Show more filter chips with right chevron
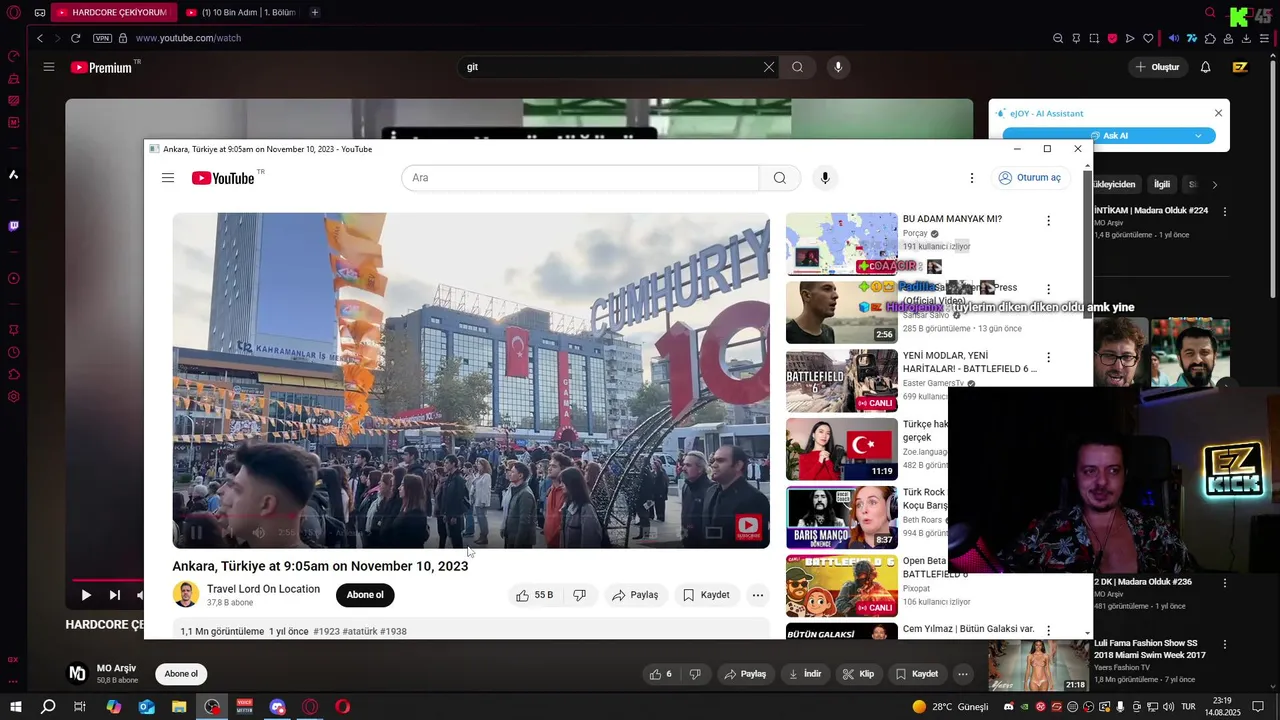Screen dimensions: 1280x720 [1215, 185]
